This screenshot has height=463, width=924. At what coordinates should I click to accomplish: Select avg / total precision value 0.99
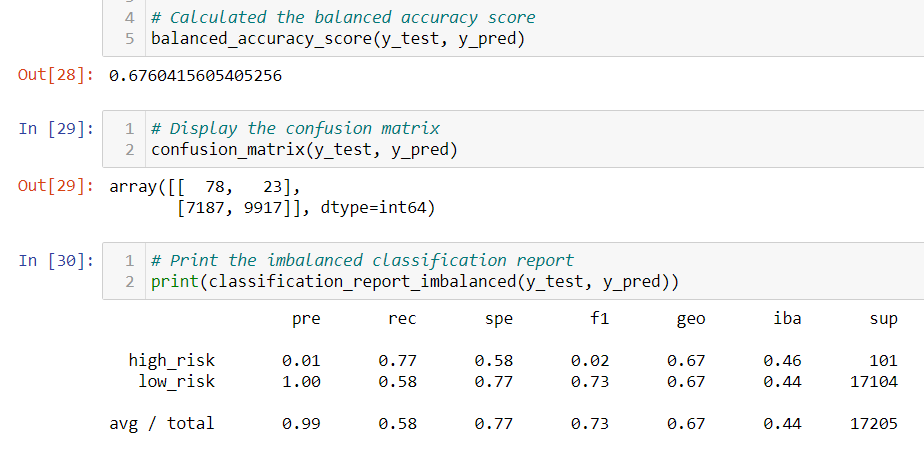[301, 424]
